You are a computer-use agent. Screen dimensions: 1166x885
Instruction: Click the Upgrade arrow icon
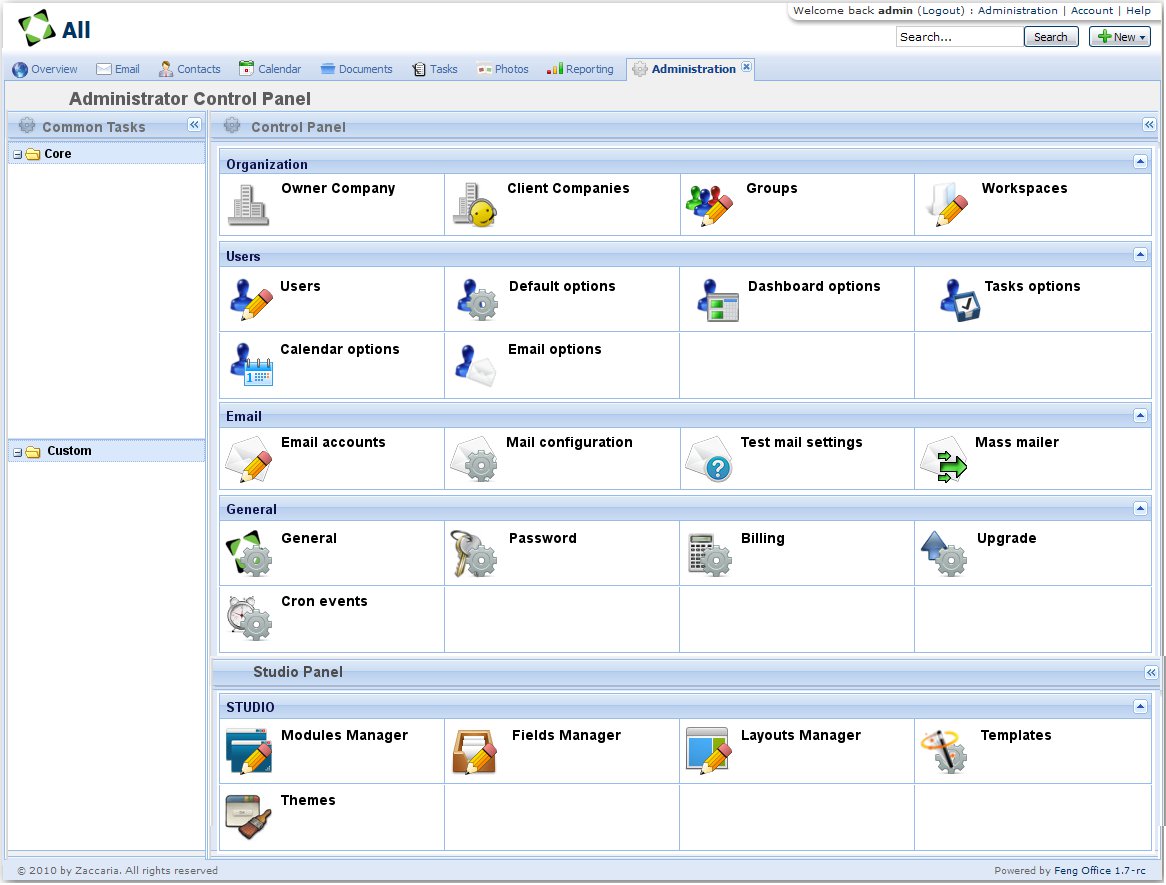point(943,554)
